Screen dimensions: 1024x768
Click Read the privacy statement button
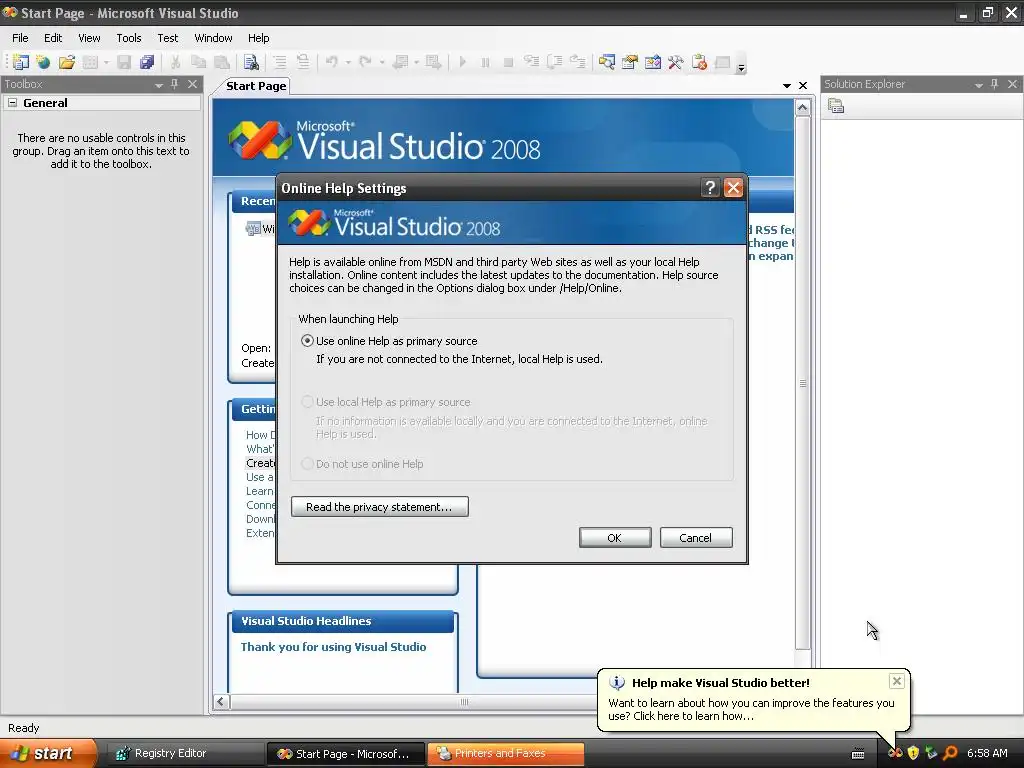pyautogui.click(x=379, y=507)
